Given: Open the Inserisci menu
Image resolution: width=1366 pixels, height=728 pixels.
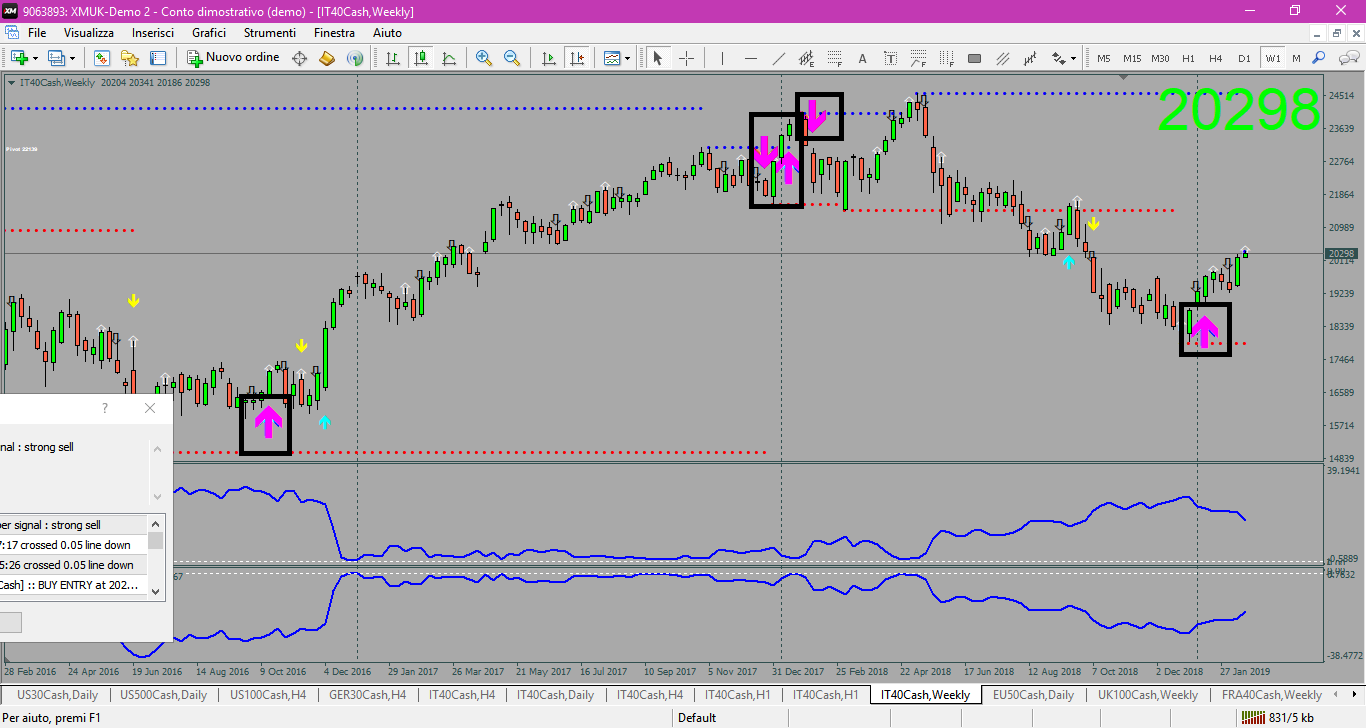Looking at the screenshot, I should click(x=153, y=33).
